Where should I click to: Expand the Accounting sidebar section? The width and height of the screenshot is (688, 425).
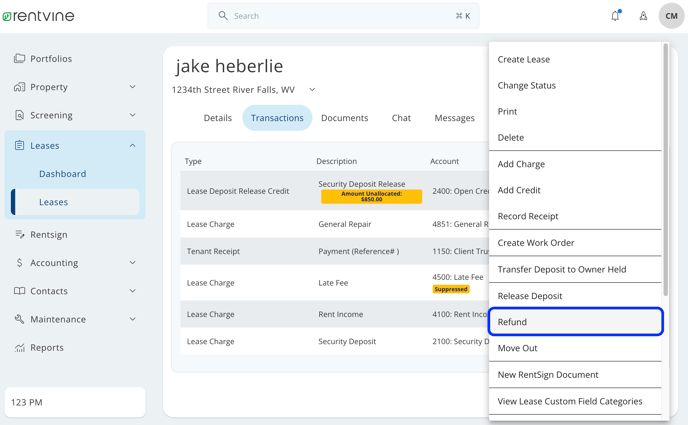pos(133,263)
